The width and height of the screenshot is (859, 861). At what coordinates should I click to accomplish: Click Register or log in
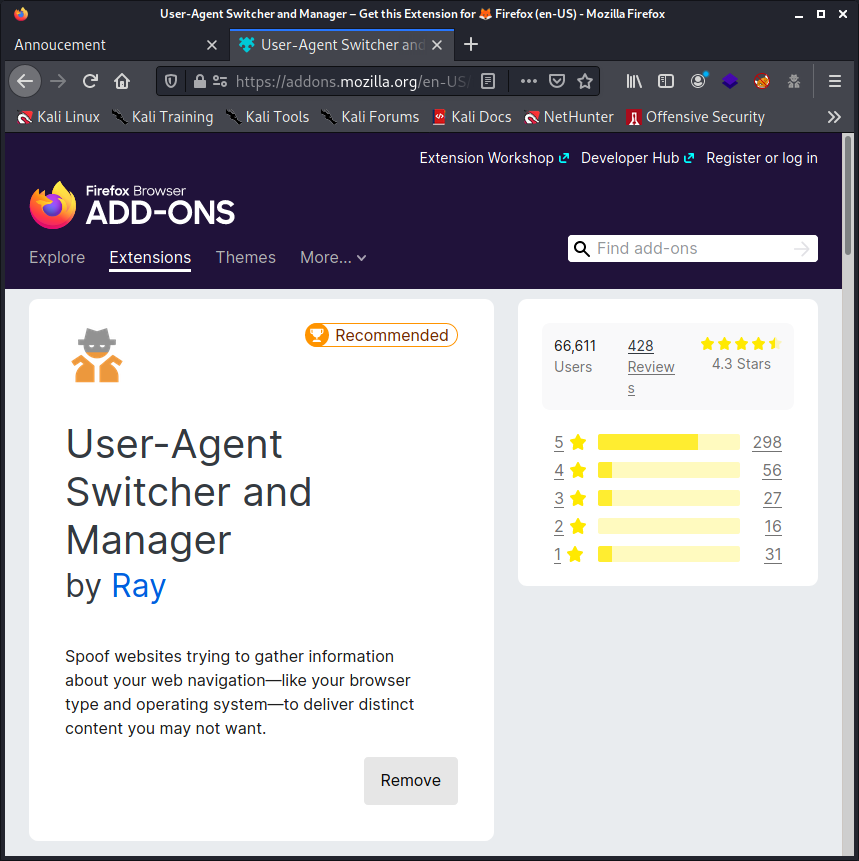point(762,158)
